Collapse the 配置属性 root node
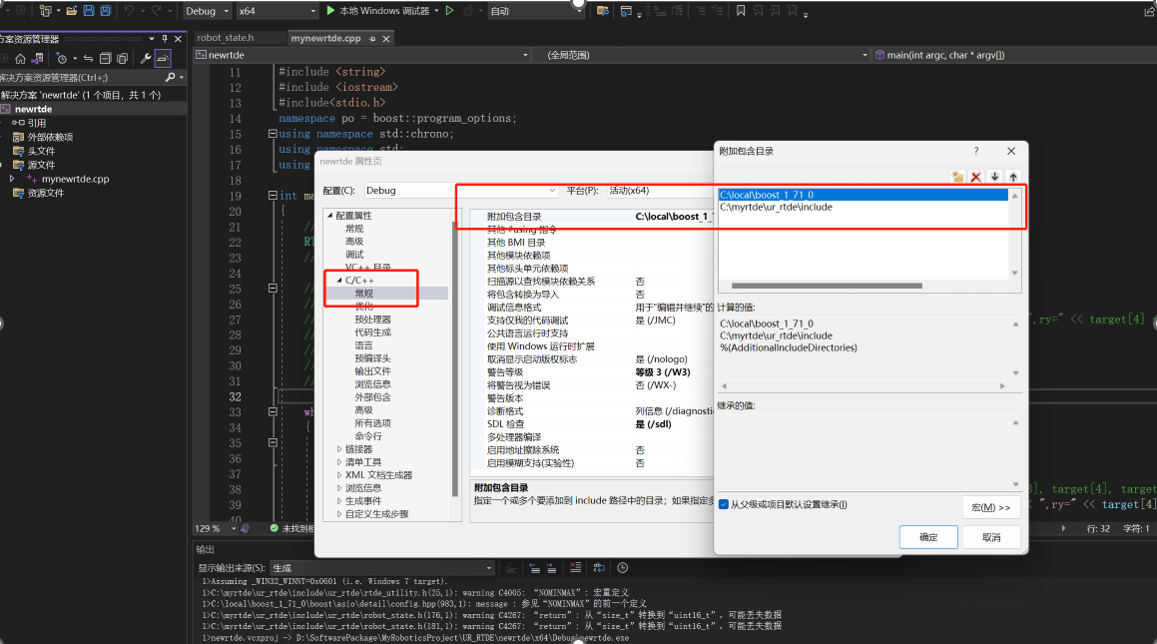 tap(330, 215)
